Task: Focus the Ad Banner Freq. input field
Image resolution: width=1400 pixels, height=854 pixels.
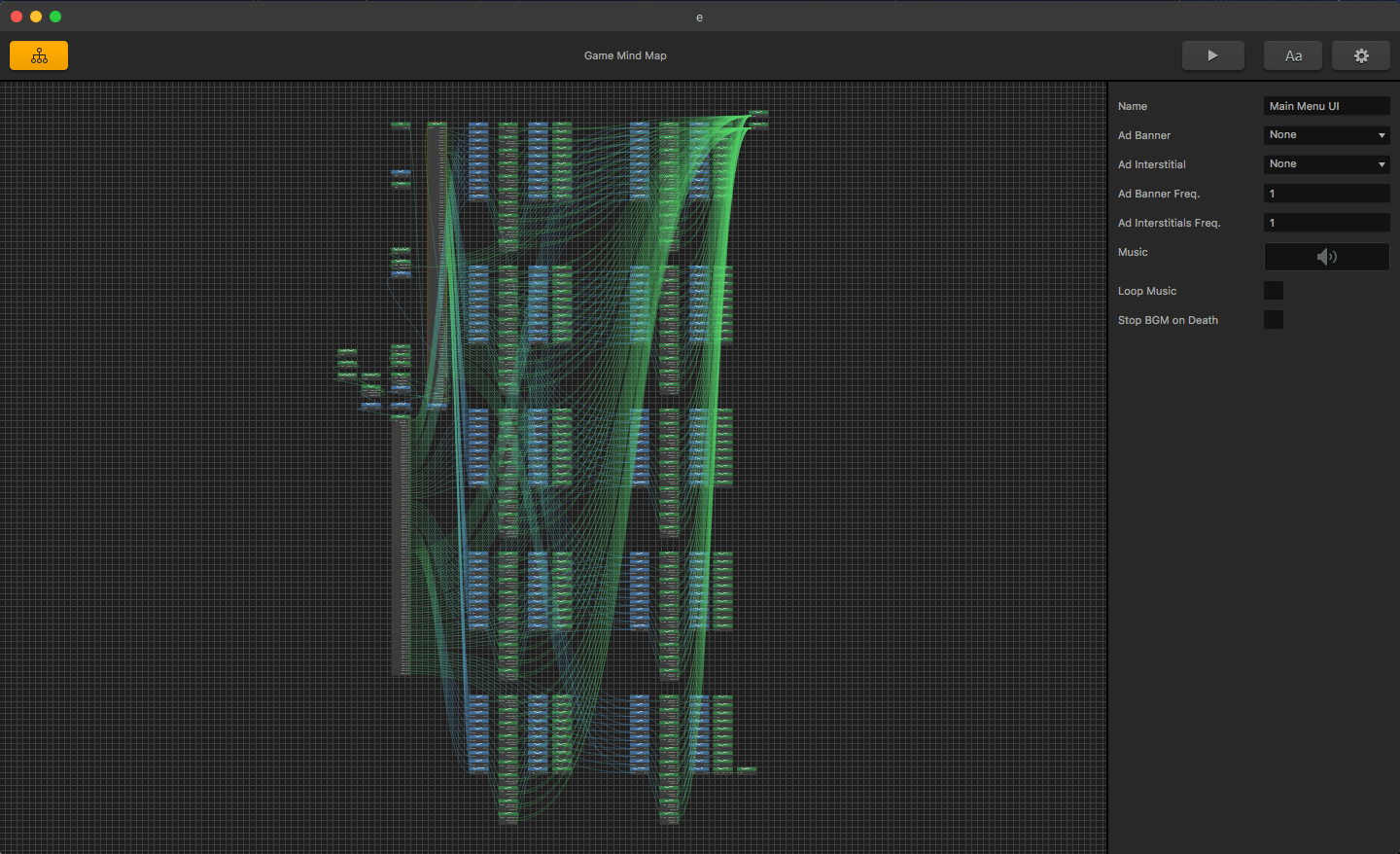Action: (x=1326, y=194)
